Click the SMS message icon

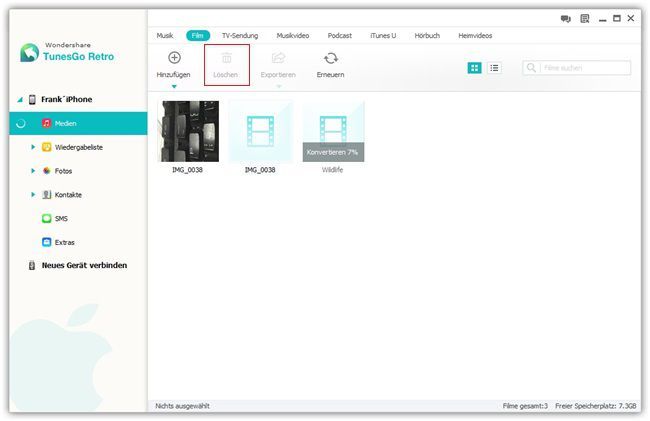point(46,218)
